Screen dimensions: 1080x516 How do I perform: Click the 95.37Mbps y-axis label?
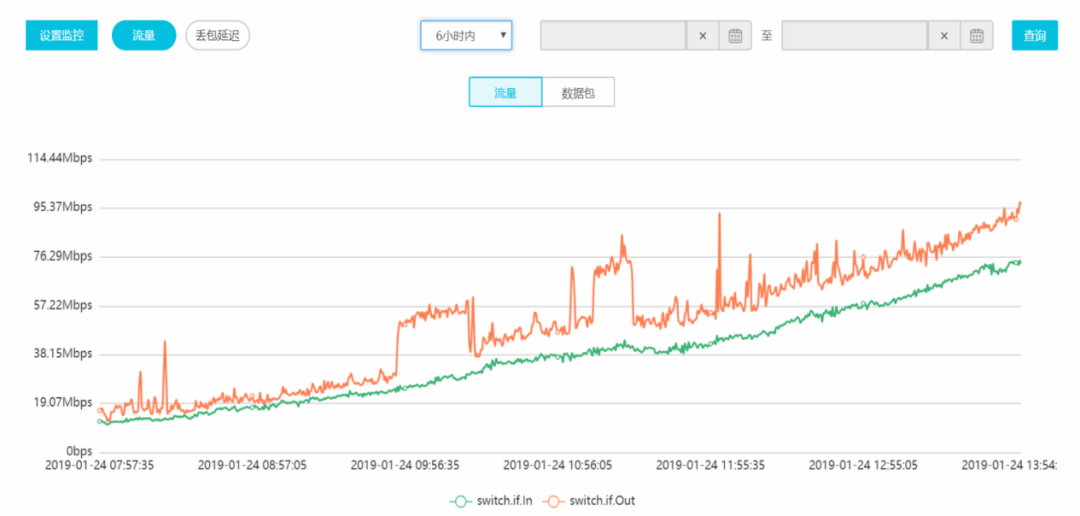(60, 207)
